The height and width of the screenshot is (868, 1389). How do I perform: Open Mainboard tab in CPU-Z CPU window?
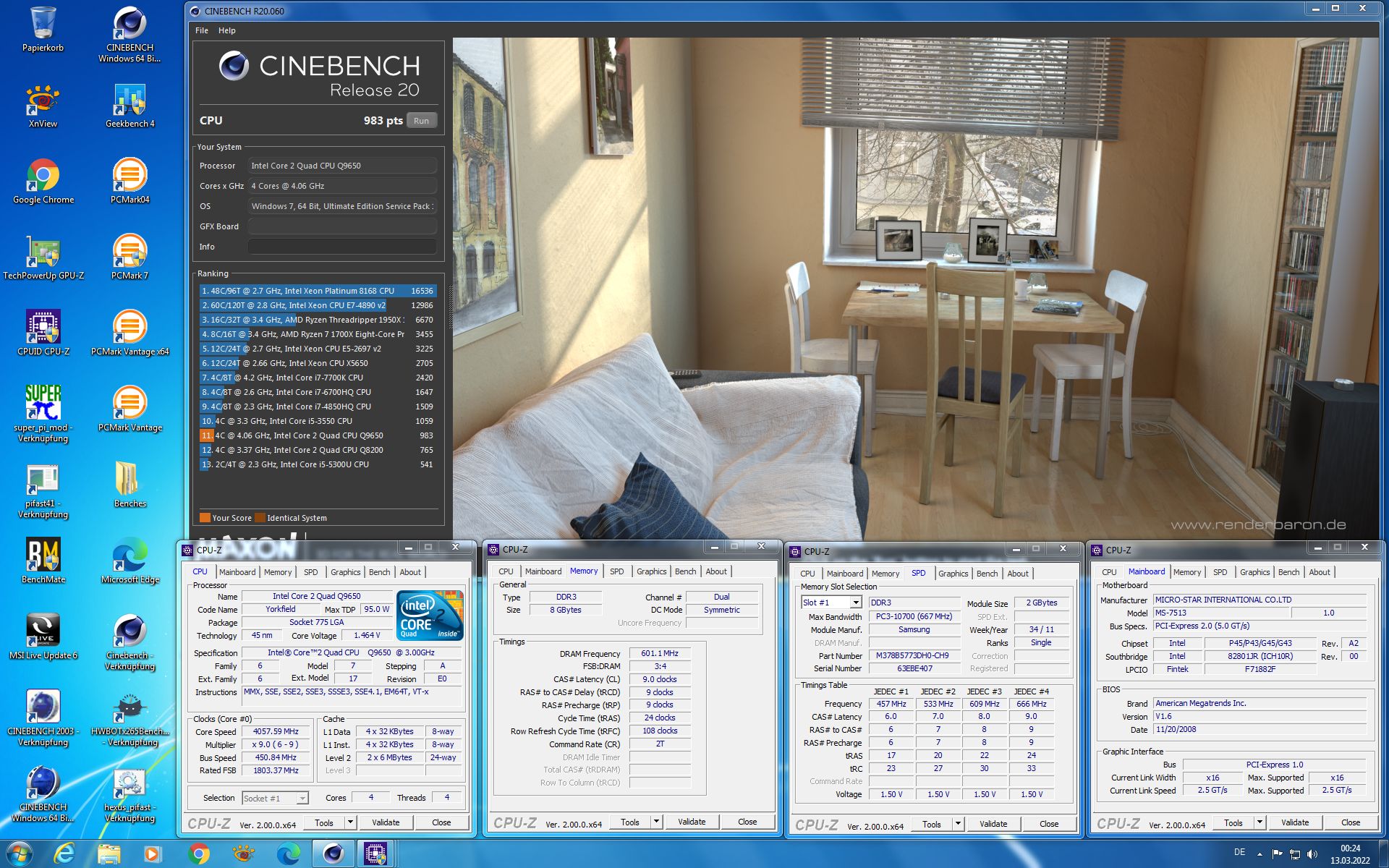(x=237, y=572)
